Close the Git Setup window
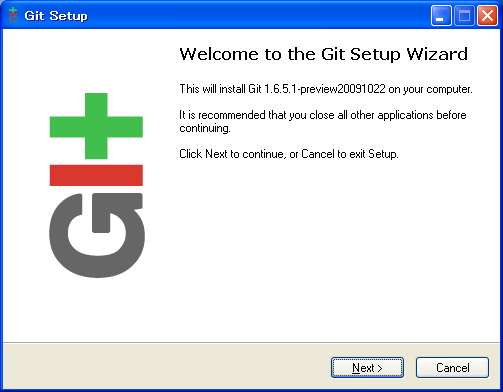Viewport: 503px width, 392px height. (487, 16)
